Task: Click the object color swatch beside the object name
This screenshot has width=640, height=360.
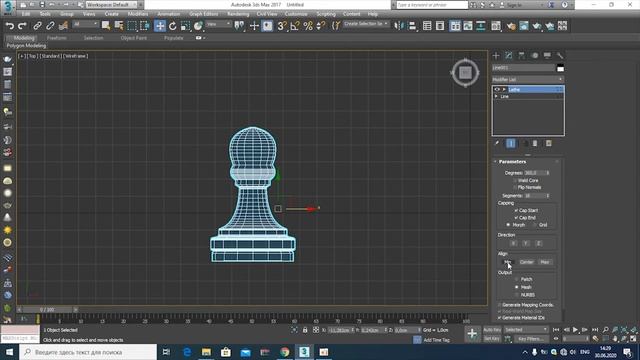Action: pos(560,68)
